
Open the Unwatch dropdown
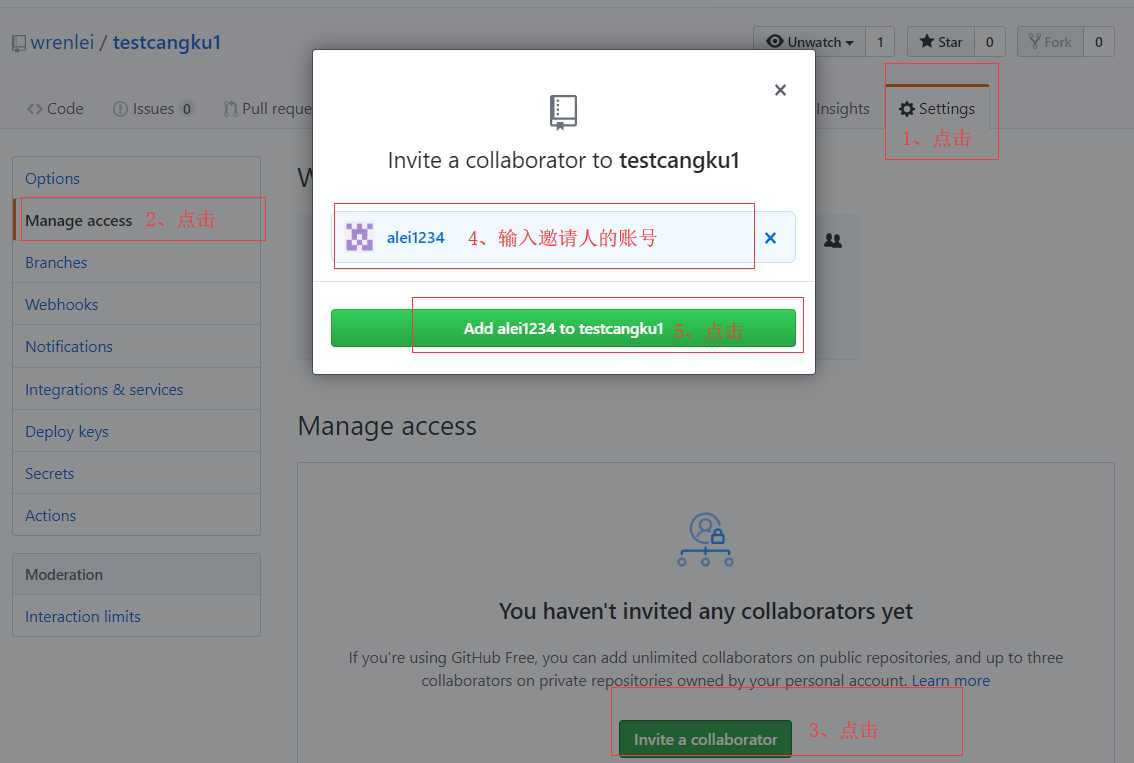pos(809,42)
